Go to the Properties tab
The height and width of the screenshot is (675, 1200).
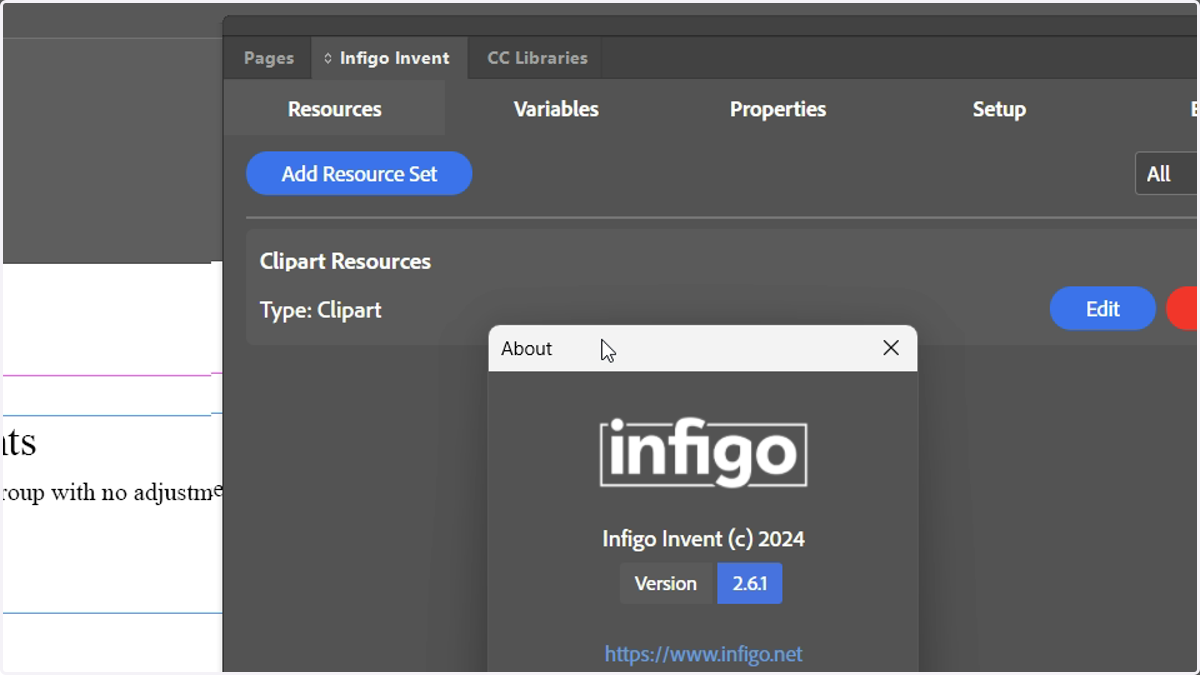coord(778,109)
